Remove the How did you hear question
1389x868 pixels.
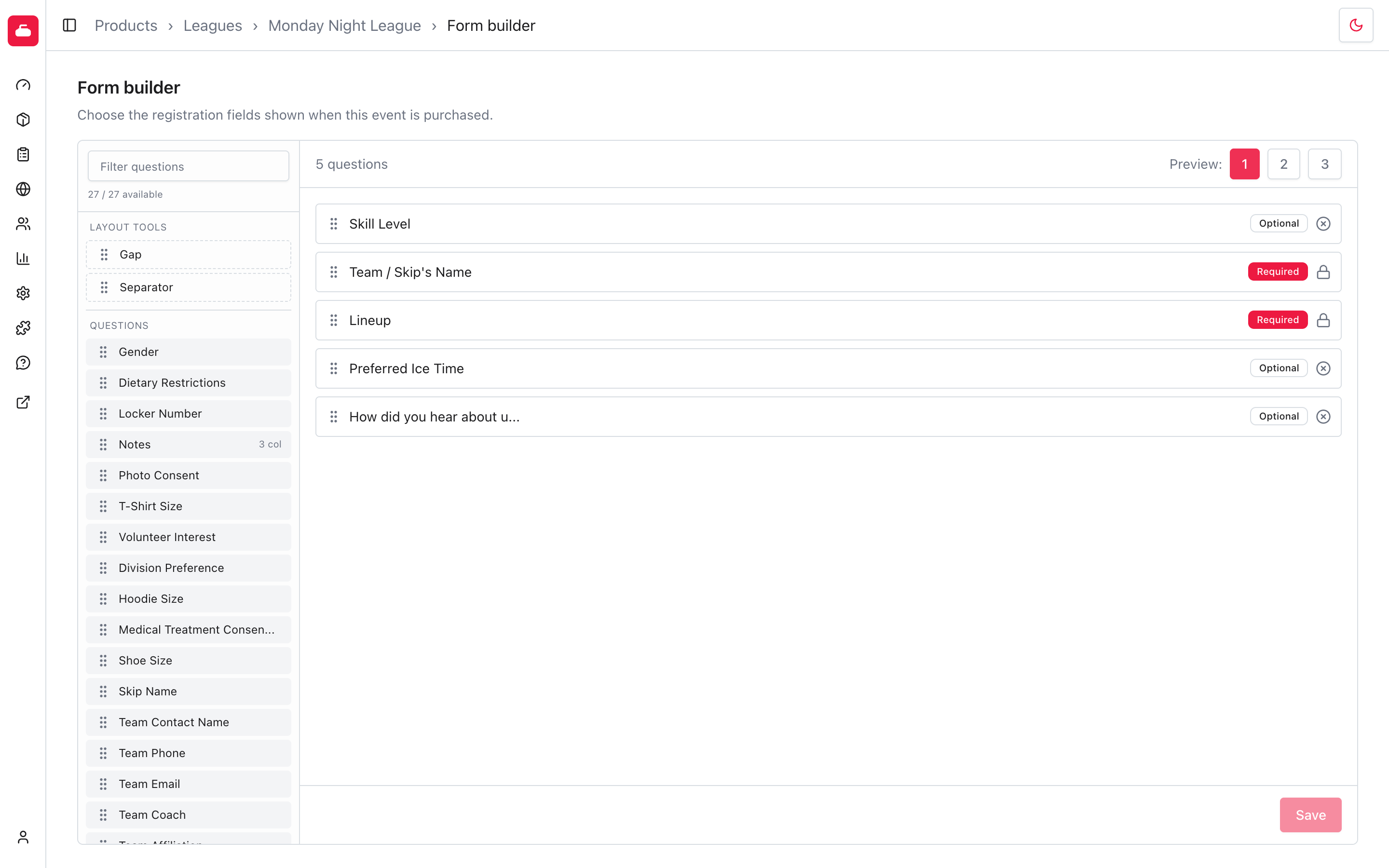[x=1323, y=417]
